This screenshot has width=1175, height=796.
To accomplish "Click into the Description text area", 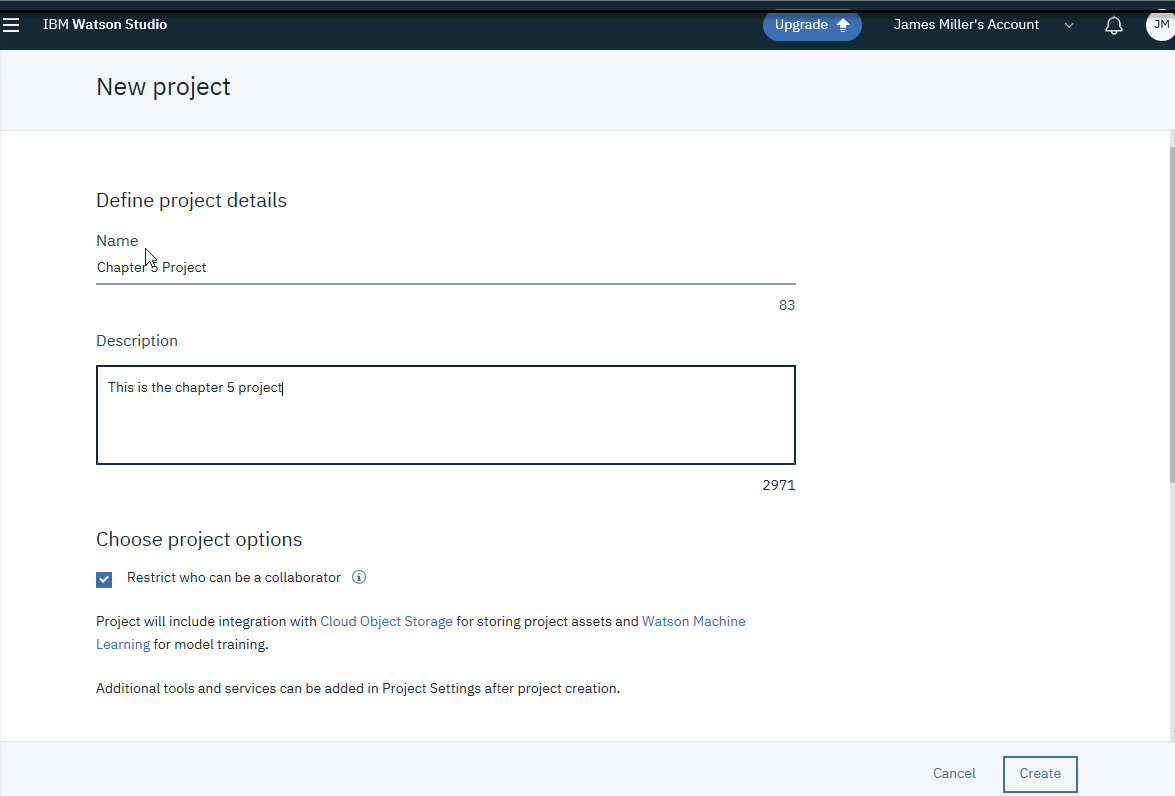I will [x=446, y=414].
